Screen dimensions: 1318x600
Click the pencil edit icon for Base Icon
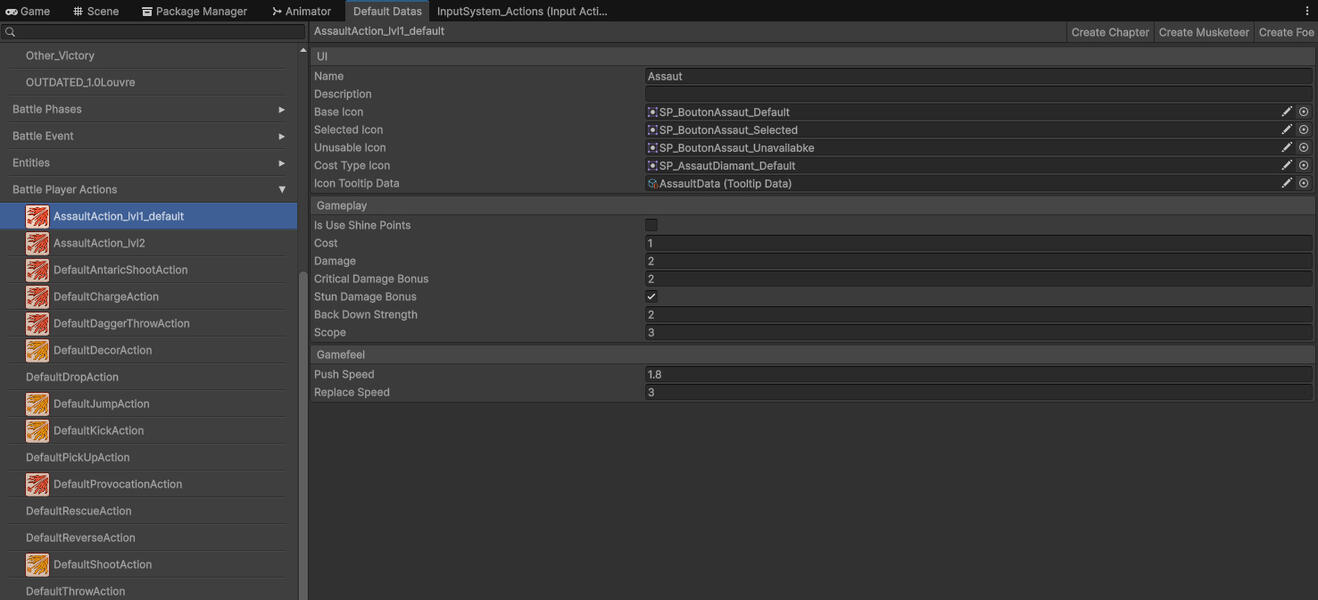pyautogui.click(x=1287, y=112)
